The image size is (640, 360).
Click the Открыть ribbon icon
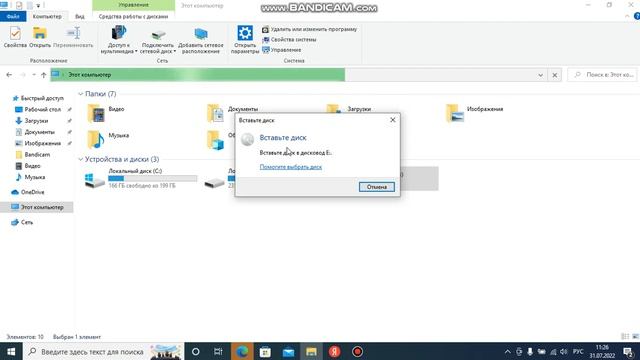point(40,37)
